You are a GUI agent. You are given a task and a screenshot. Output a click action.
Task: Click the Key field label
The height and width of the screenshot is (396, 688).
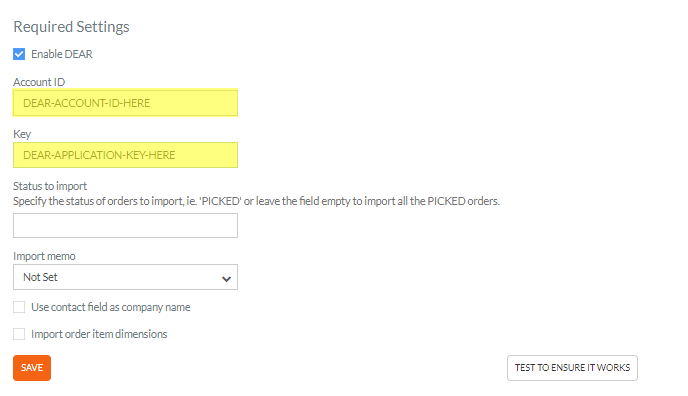pos(22,134)
